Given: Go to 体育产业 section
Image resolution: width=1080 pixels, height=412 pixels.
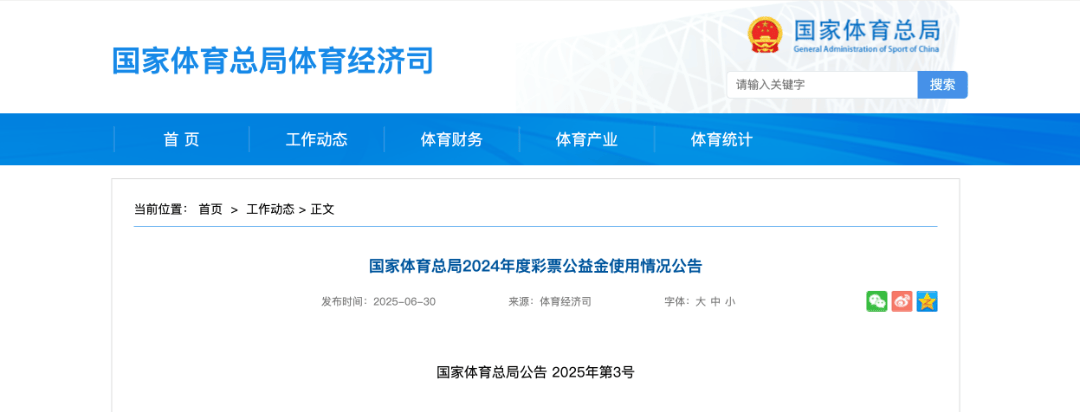Looking at the screenshot, I should coord(587,140).
